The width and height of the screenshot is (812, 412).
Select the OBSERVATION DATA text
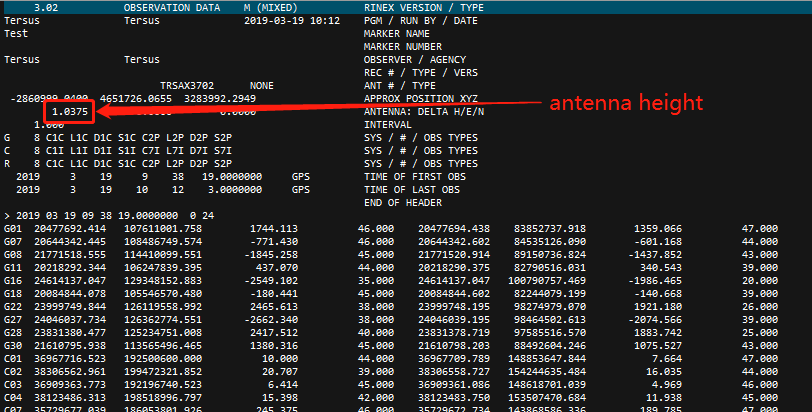tap(172, 8)
